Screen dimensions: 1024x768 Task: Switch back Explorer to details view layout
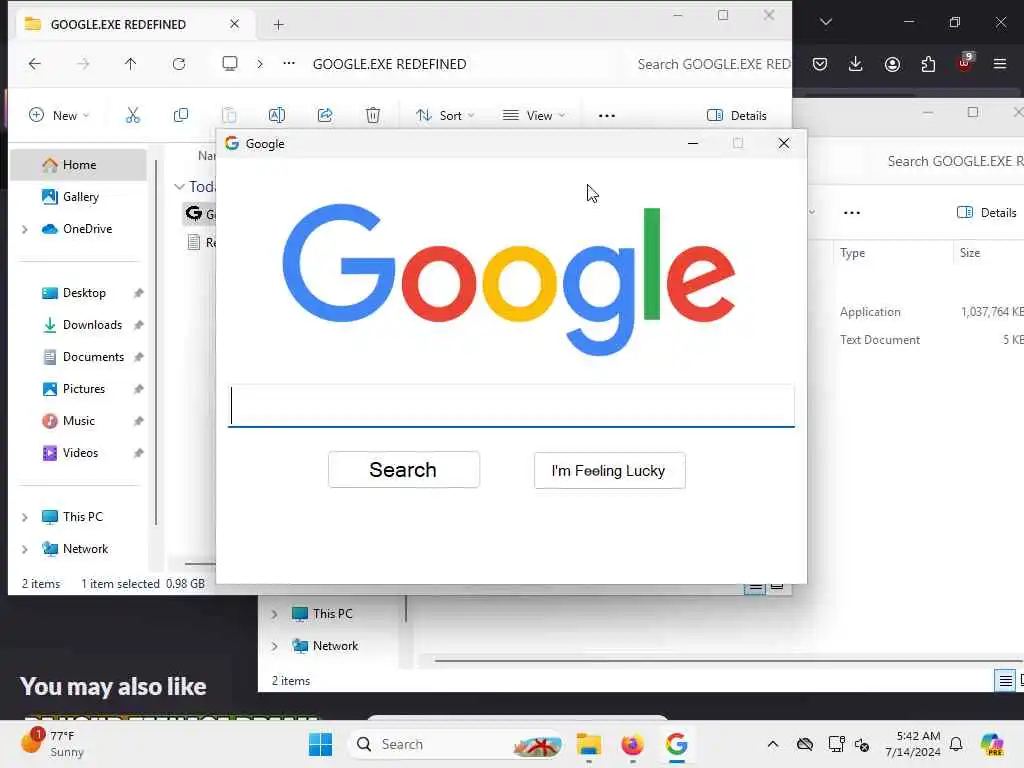point(1005,681)
